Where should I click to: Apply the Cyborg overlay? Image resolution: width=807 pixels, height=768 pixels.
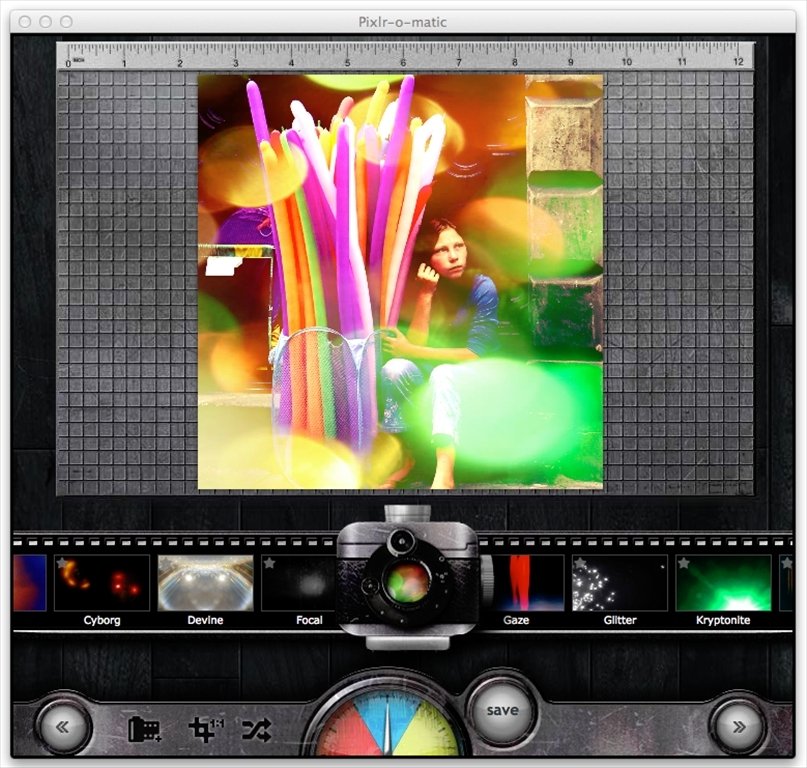(x=102, y=583)
